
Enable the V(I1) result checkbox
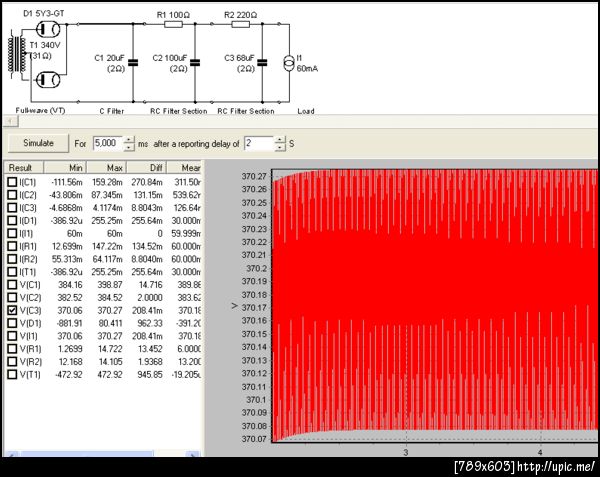pos(12,336)
